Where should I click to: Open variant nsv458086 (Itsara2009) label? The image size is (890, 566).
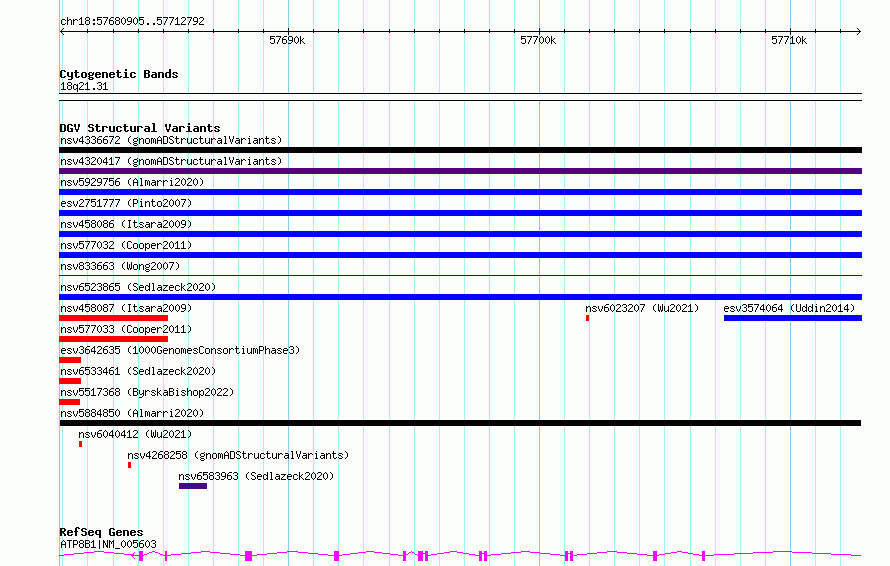click(x=126, y=224)
